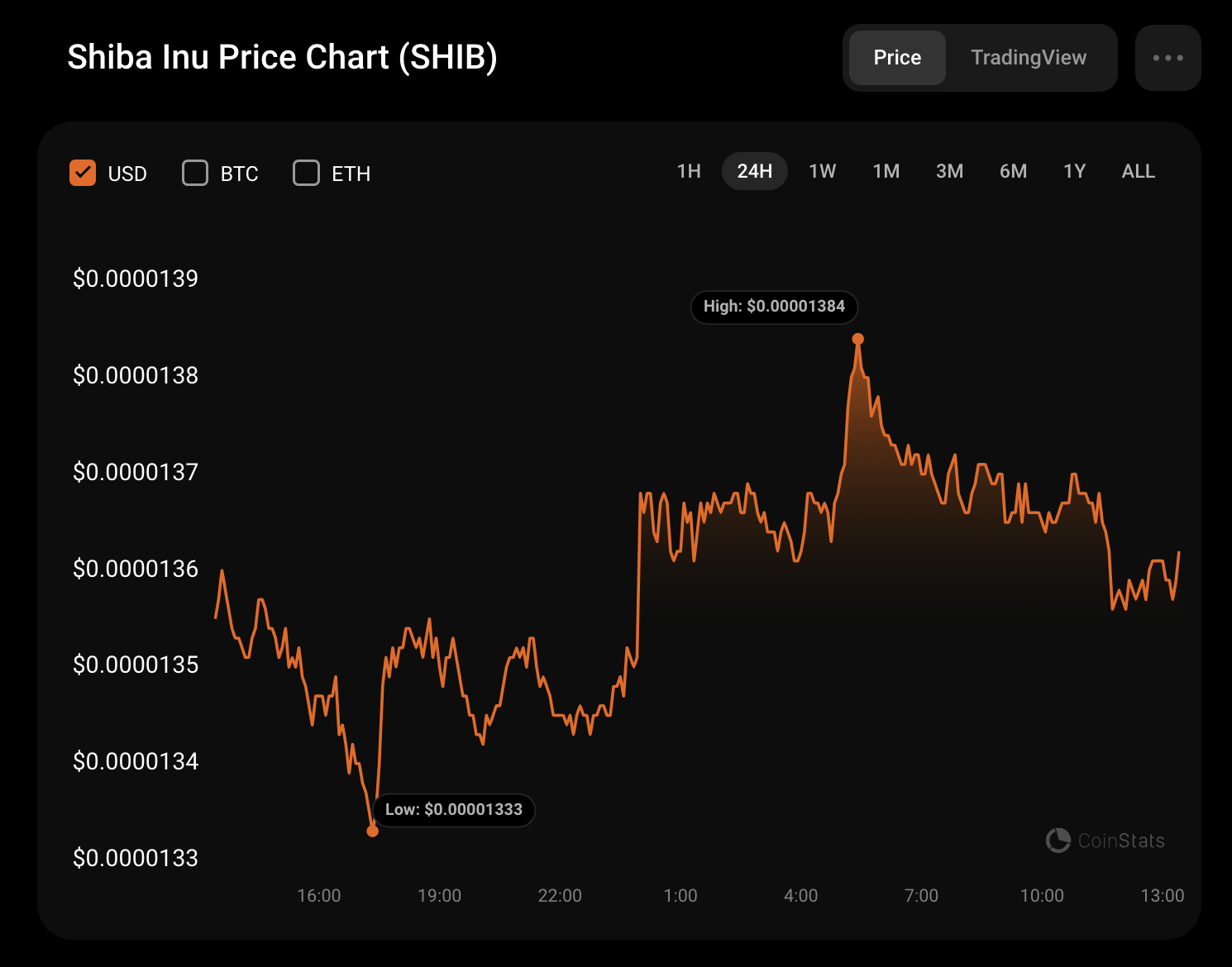Click the Low price marker dot

373,831
